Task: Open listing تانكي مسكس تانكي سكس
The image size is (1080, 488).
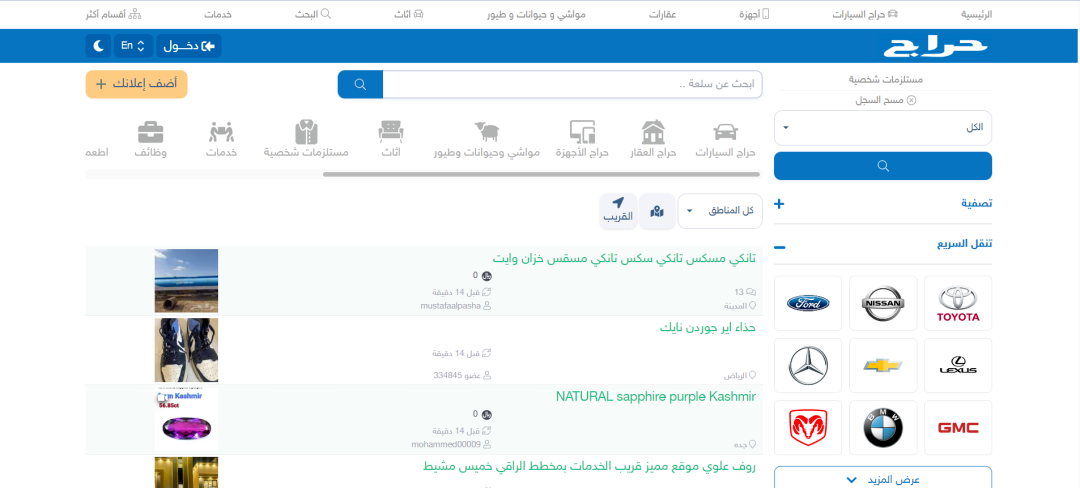Action: tap(625, 258)
